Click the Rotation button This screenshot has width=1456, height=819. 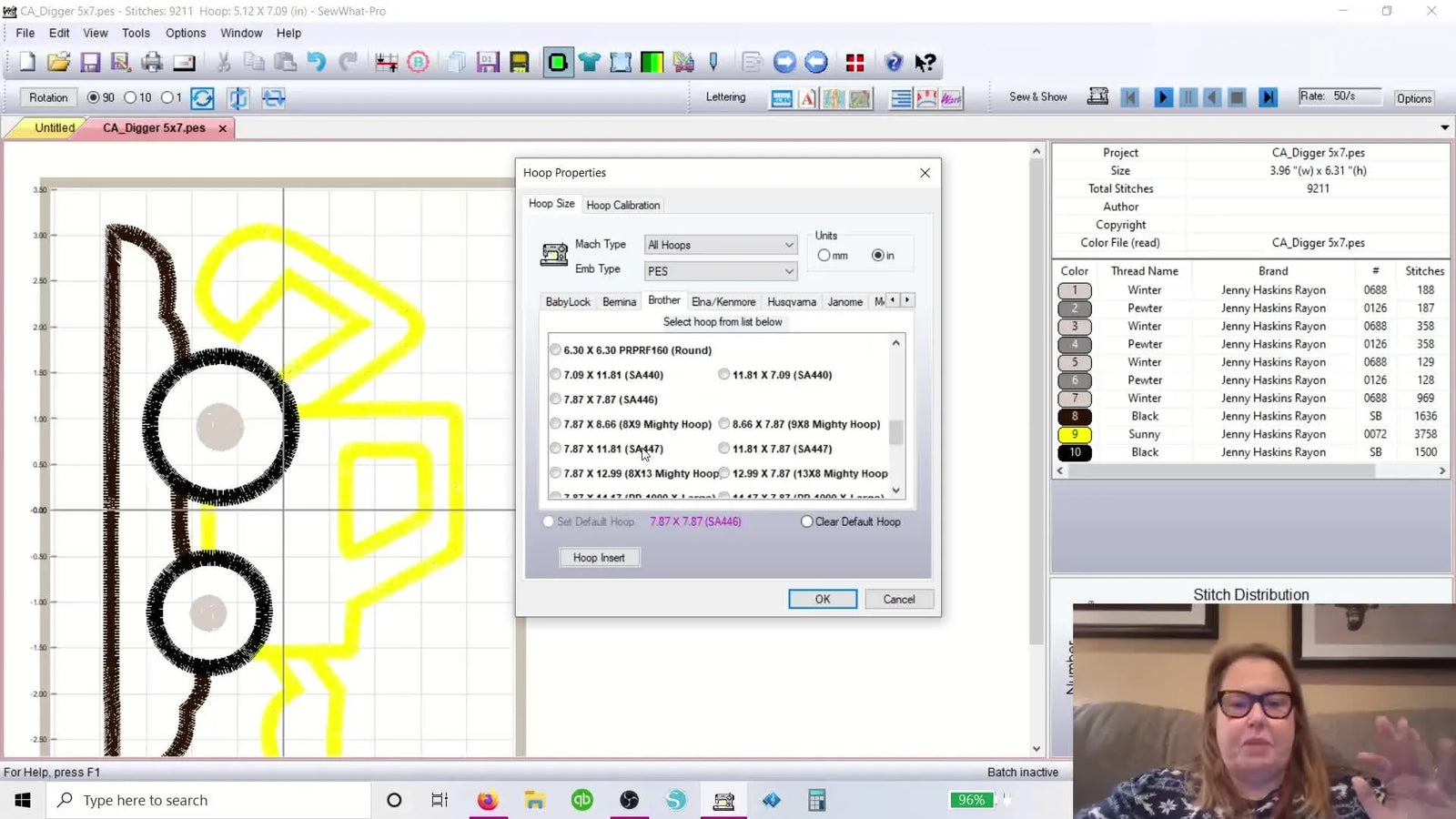click(48, 97)
